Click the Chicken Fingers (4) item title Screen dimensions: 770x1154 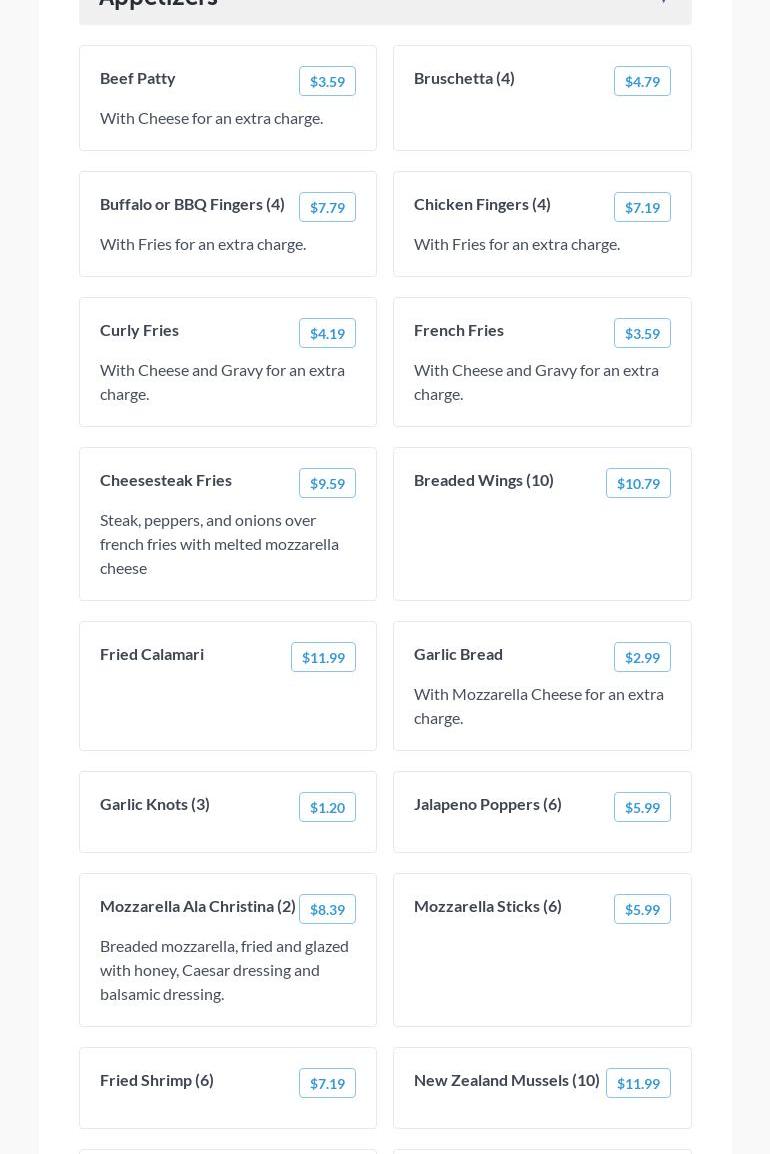[x=482, y=204]
